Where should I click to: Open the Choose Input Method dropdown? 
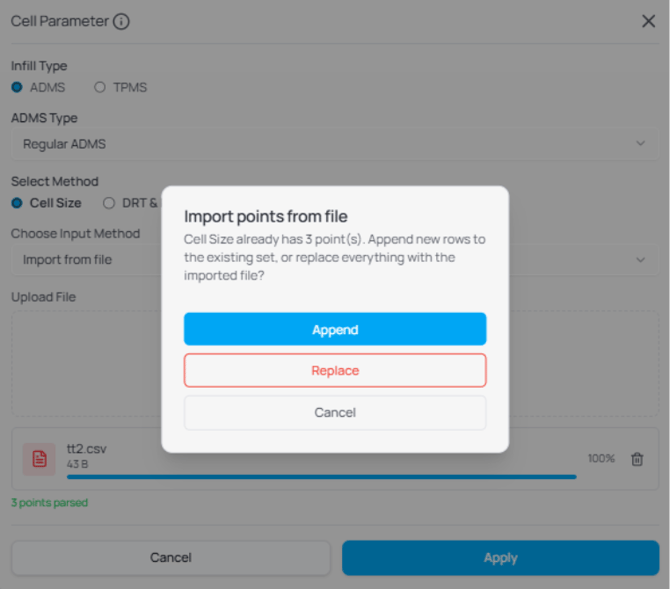pos(335,259)
